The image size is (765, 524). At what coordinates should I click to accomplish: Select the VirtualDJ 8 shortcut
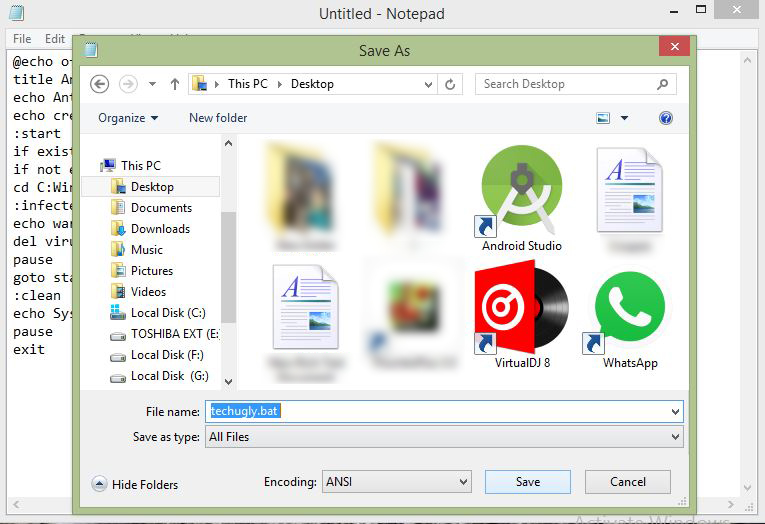(522, 315)
